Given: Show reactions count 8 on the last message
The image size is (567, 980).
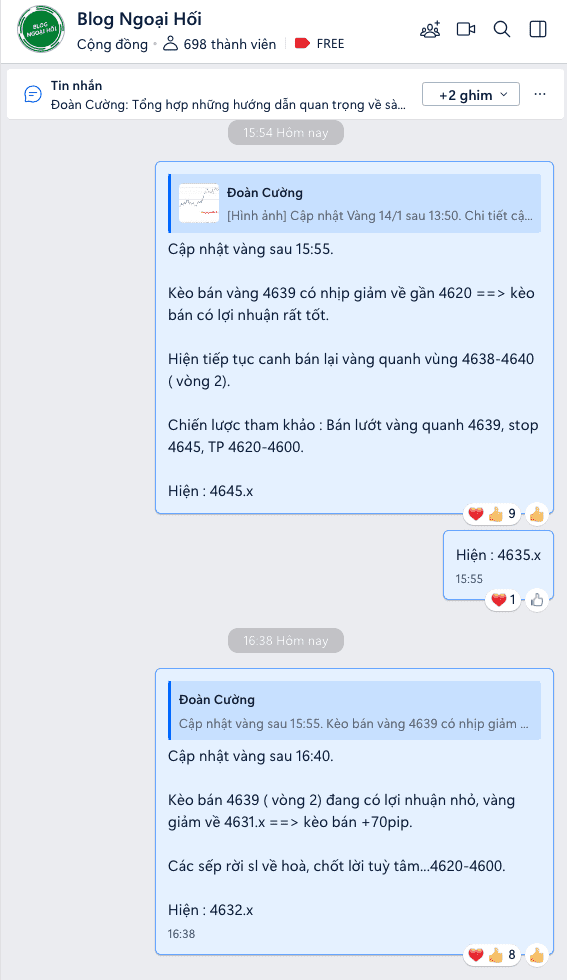Looking at the screenshot, I should click(493, 954).
